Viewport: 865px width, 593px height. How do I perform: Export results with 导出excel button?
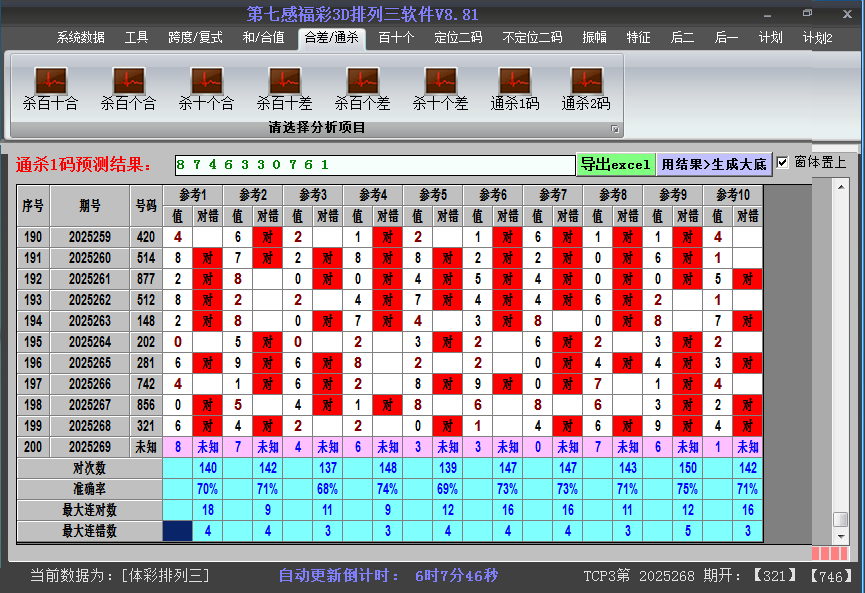click(x=615, y=164)
